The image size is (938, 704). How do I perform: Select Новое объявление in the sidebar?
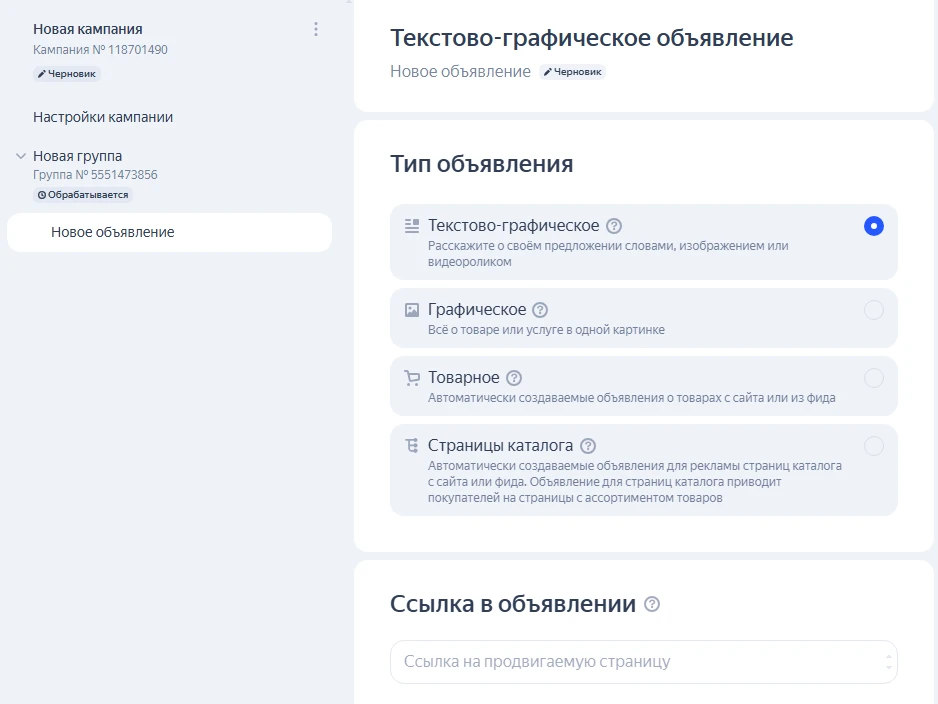coord(113,232)
